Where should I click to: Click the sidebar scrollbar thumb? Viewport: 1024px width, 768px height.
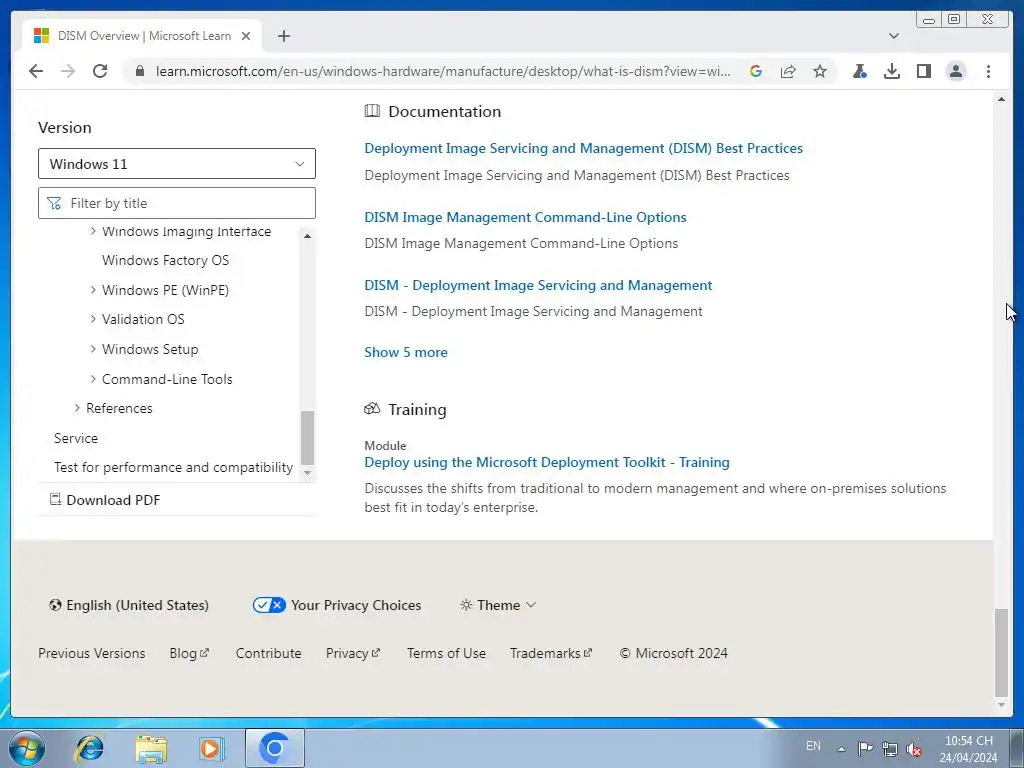coord(308,438)
